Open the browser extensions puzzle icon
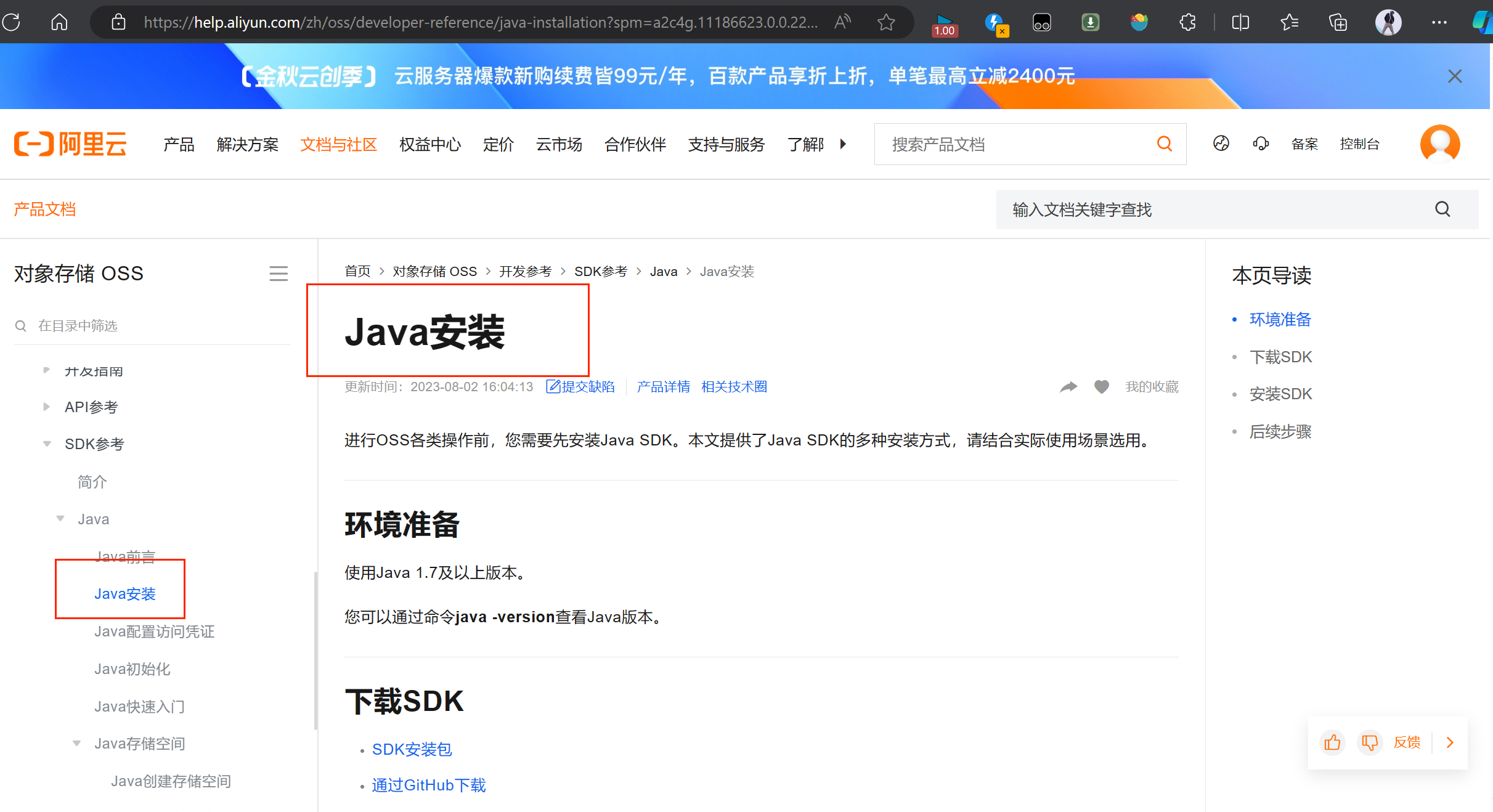The height and width of the screenshot is (812, 1493). pyautogui.click(x=1187, y=23)
